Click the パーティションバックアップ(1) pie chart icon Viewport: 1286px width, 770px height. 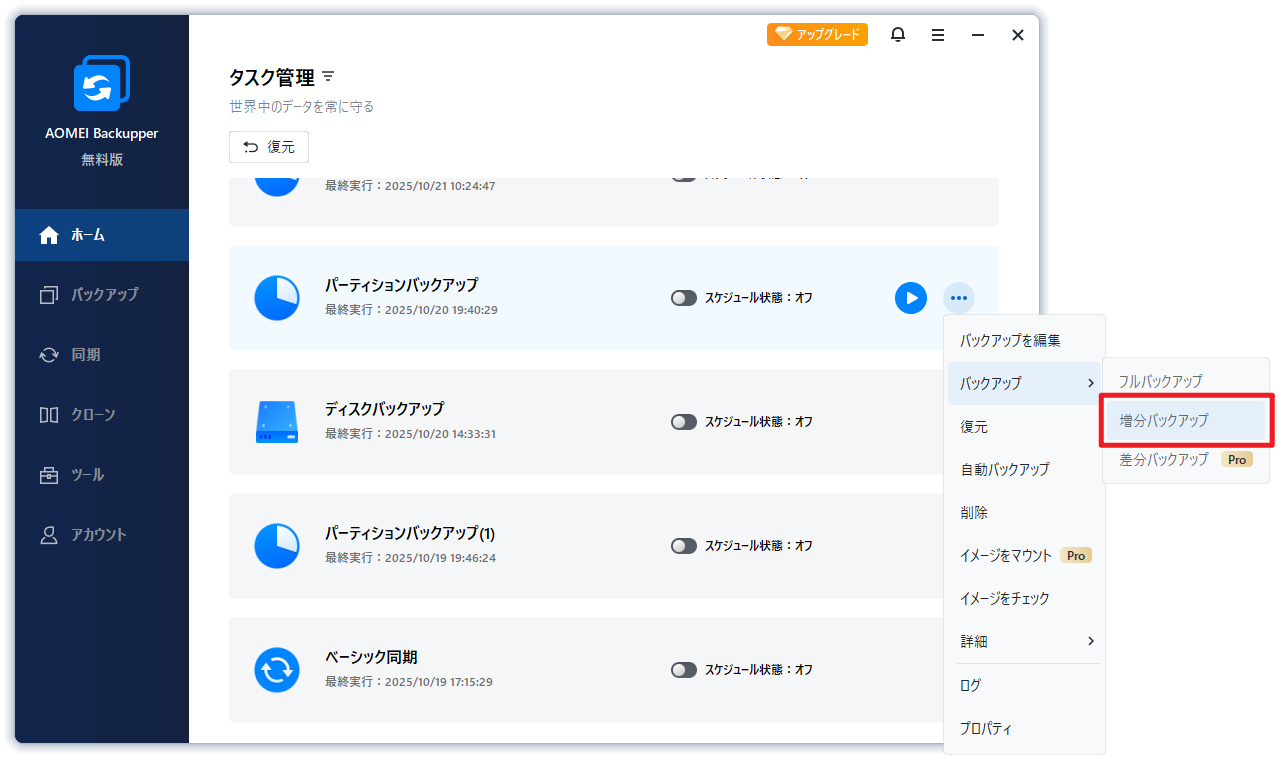click(277, 546)
